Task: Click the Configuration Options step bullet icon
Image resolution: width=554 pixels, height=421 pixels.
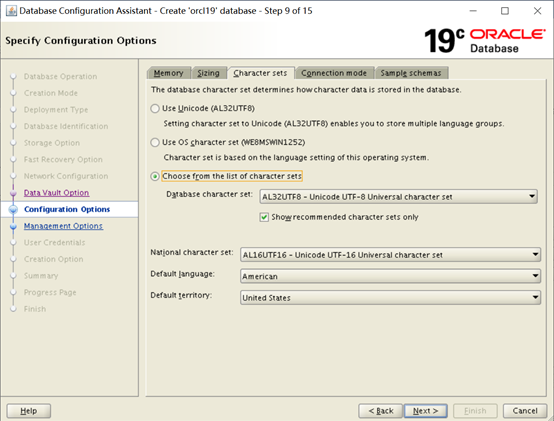Action: tap(13, 209)
